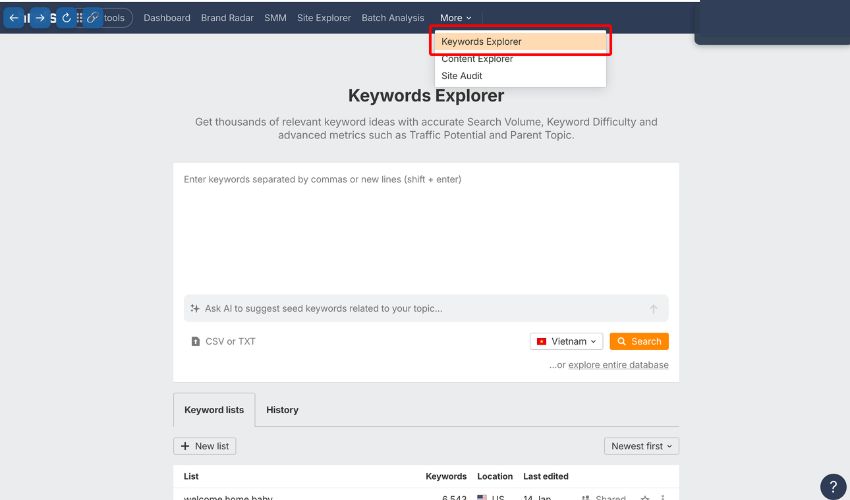The height and width of the screenshot is (500, 850).
Task: Select Site Audit from More menu
Action: (520, 76)
